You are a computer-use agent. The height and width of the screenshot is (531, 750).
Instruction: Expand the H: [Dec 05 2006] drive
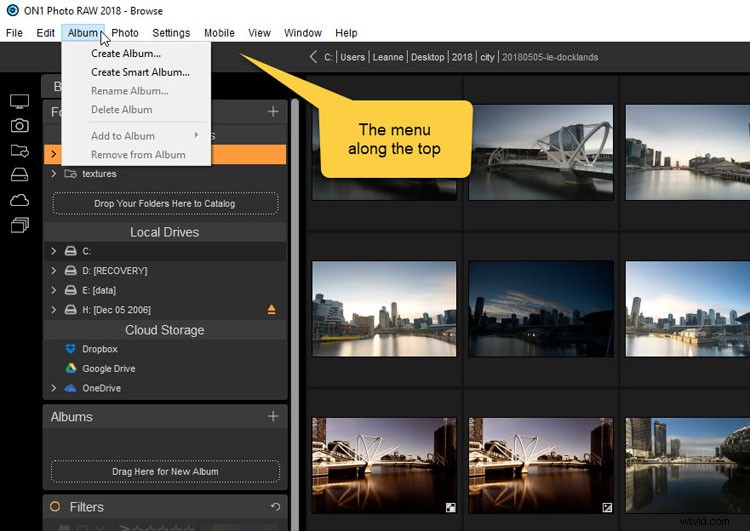(54, 310)
